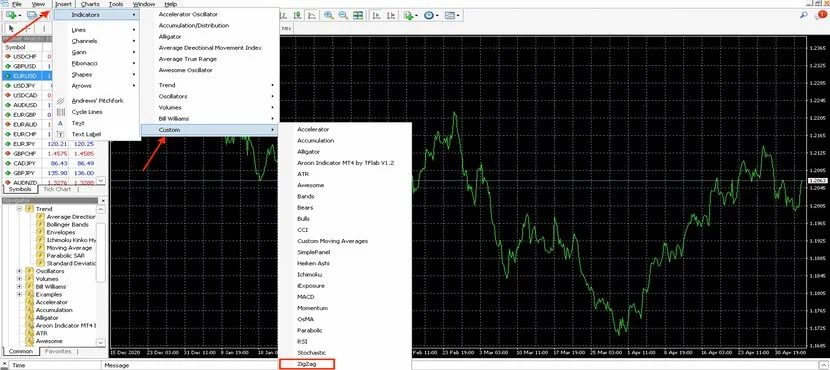Open the notification bubble with red badge
This screenshot has height=370, width=830.
tap(822, 15)
